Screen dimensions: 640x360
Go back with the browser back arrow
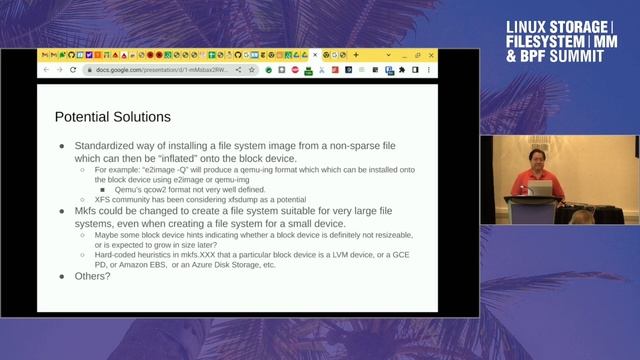tap(46, 70)
